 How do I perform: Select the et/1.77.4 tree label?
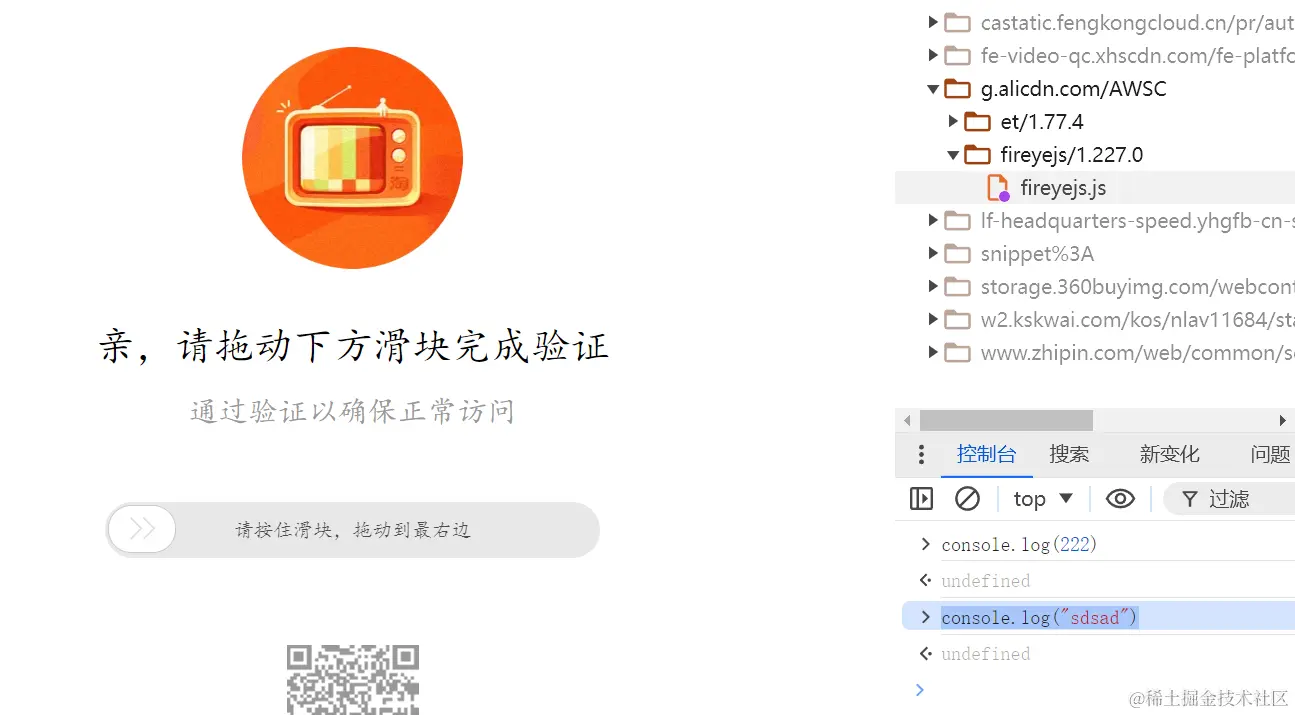[1042, 121]
